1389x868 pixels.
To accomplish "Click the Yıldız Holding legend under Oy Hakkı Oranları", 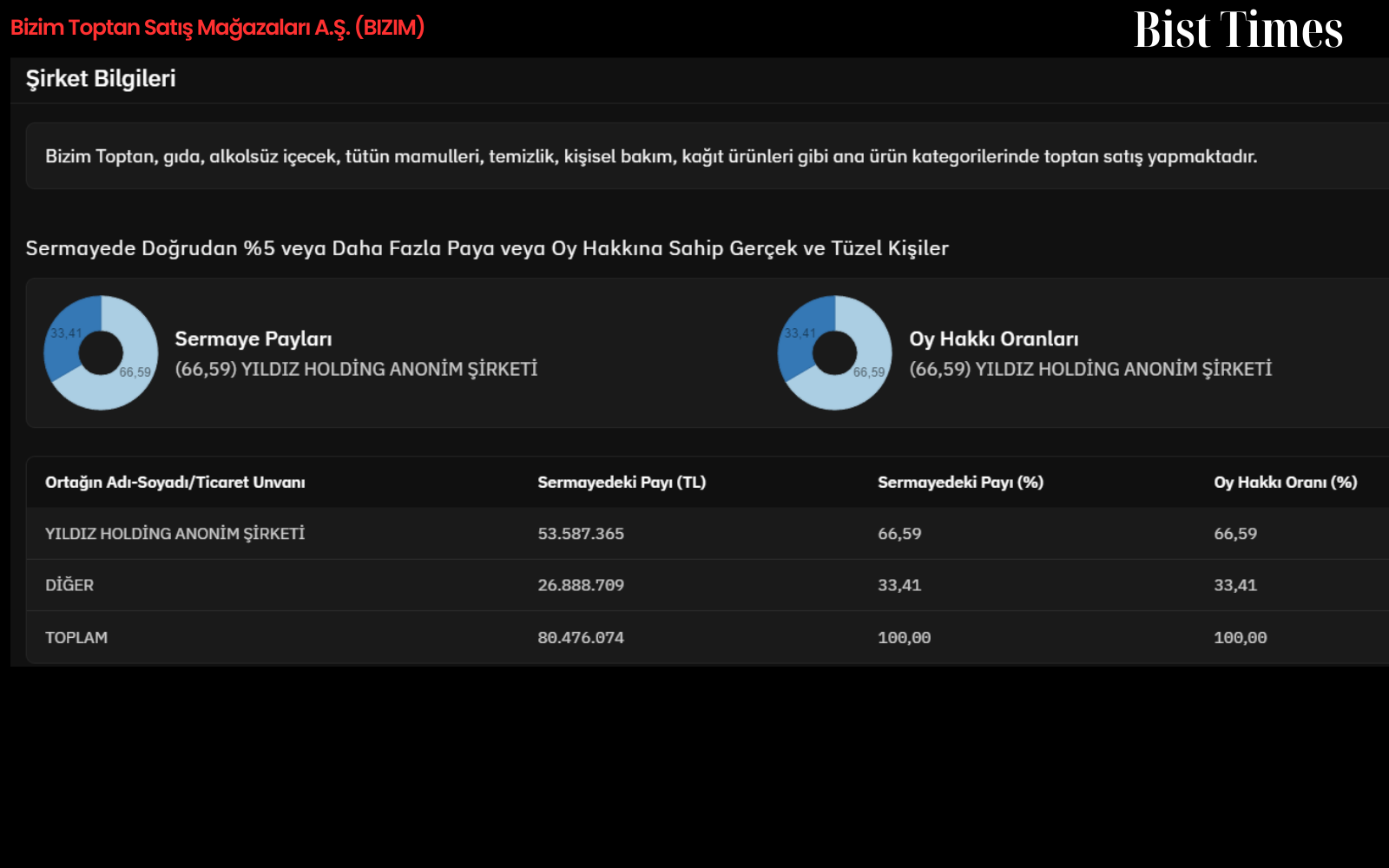I will tap(1090, 369).
